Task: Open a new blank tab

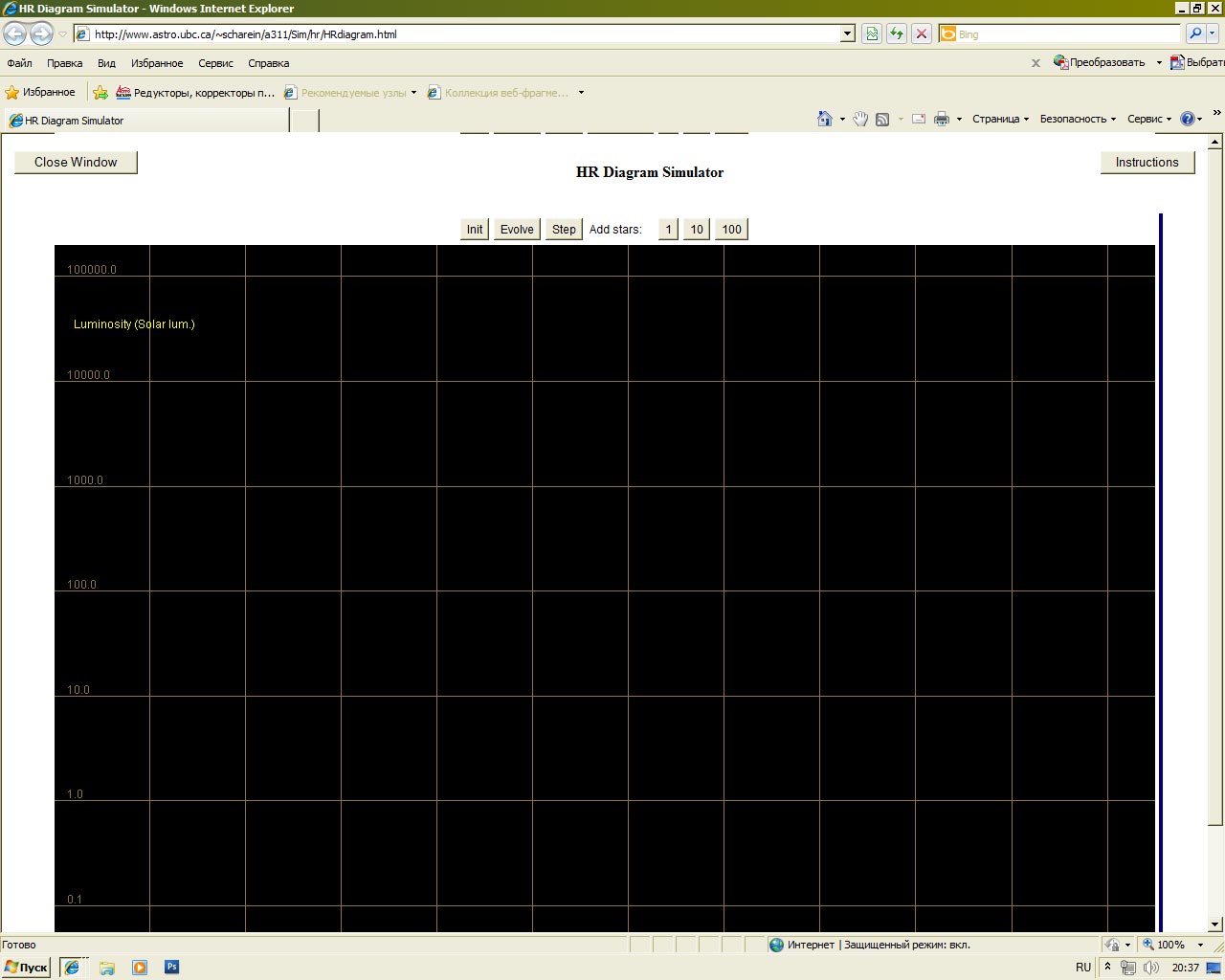Action: pyautogui.click(x=304, y=121)
